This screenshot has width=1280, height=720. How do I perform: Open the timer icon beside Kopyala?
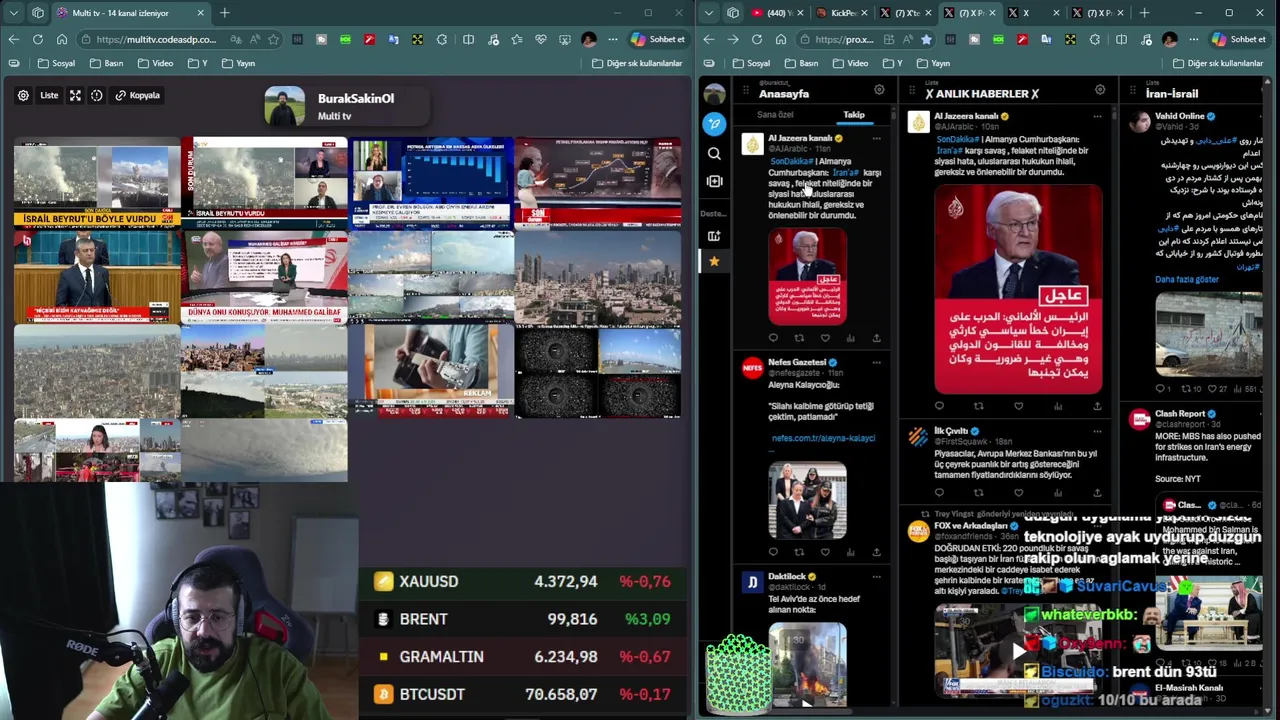coord(97,95)
